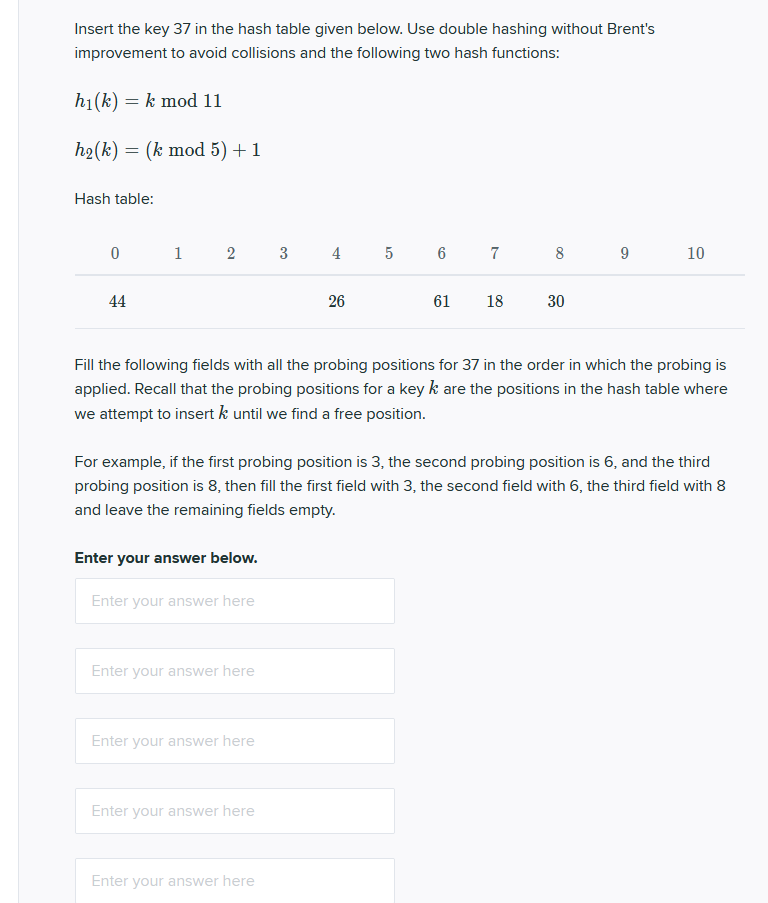Viewport: 768px width, 903px height.
Task: Click column header 10 in the table
Action: [x=695, y=253]
